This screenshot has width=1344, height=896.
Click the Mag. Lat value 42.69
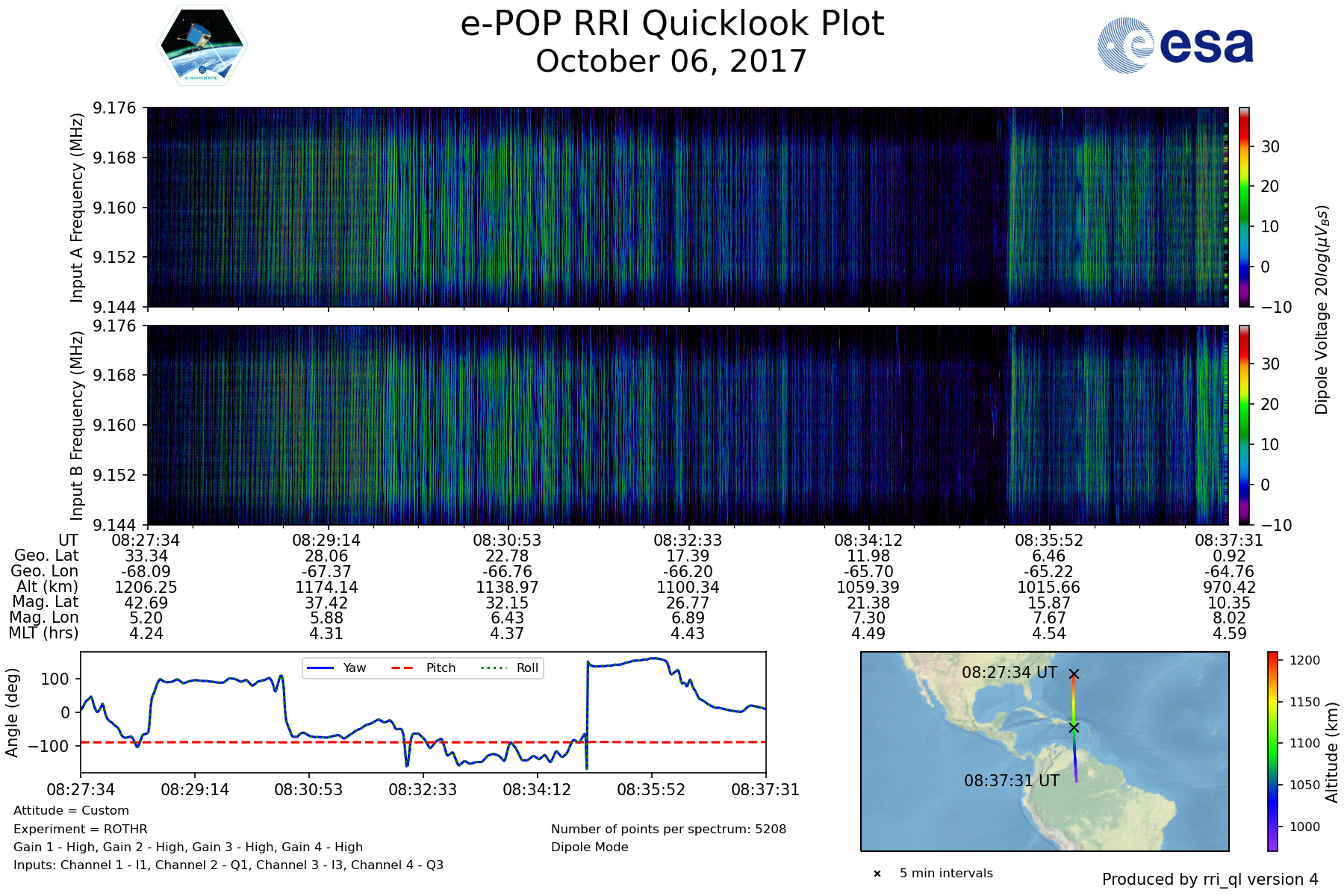pos(146,603)
